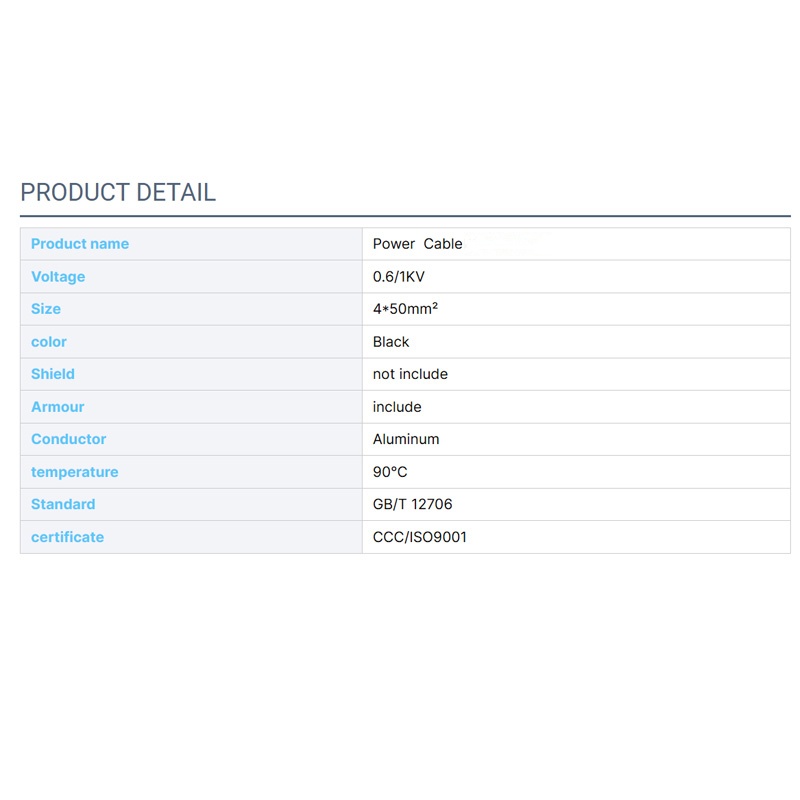The height and width of the screenshot is (800, 800).
Task: Click the 'include' armour value
Action: pyautogui.click(x=397, y=407)
